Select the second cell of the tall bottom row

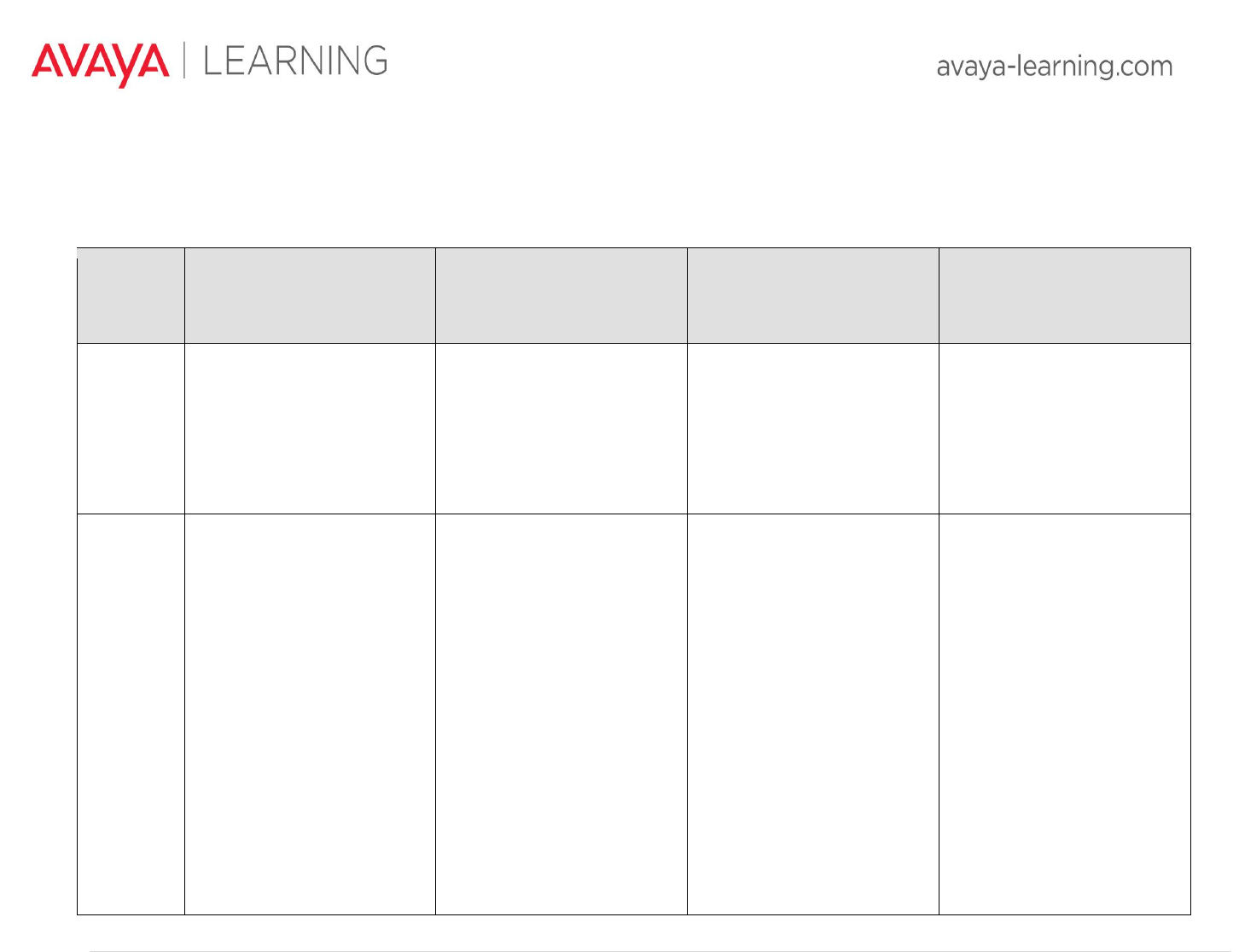point(310,714)
